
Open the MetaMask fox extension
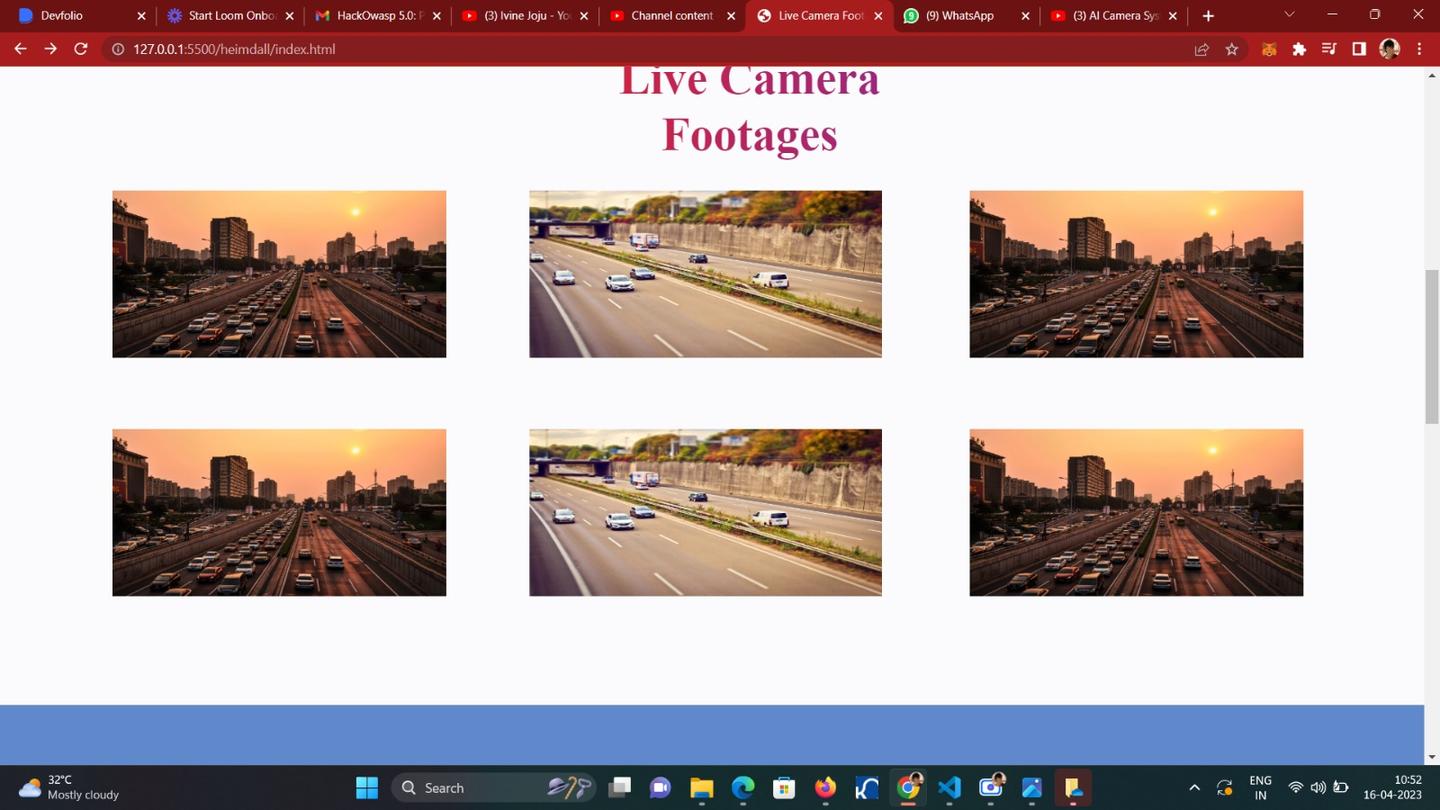(1269, 49)
